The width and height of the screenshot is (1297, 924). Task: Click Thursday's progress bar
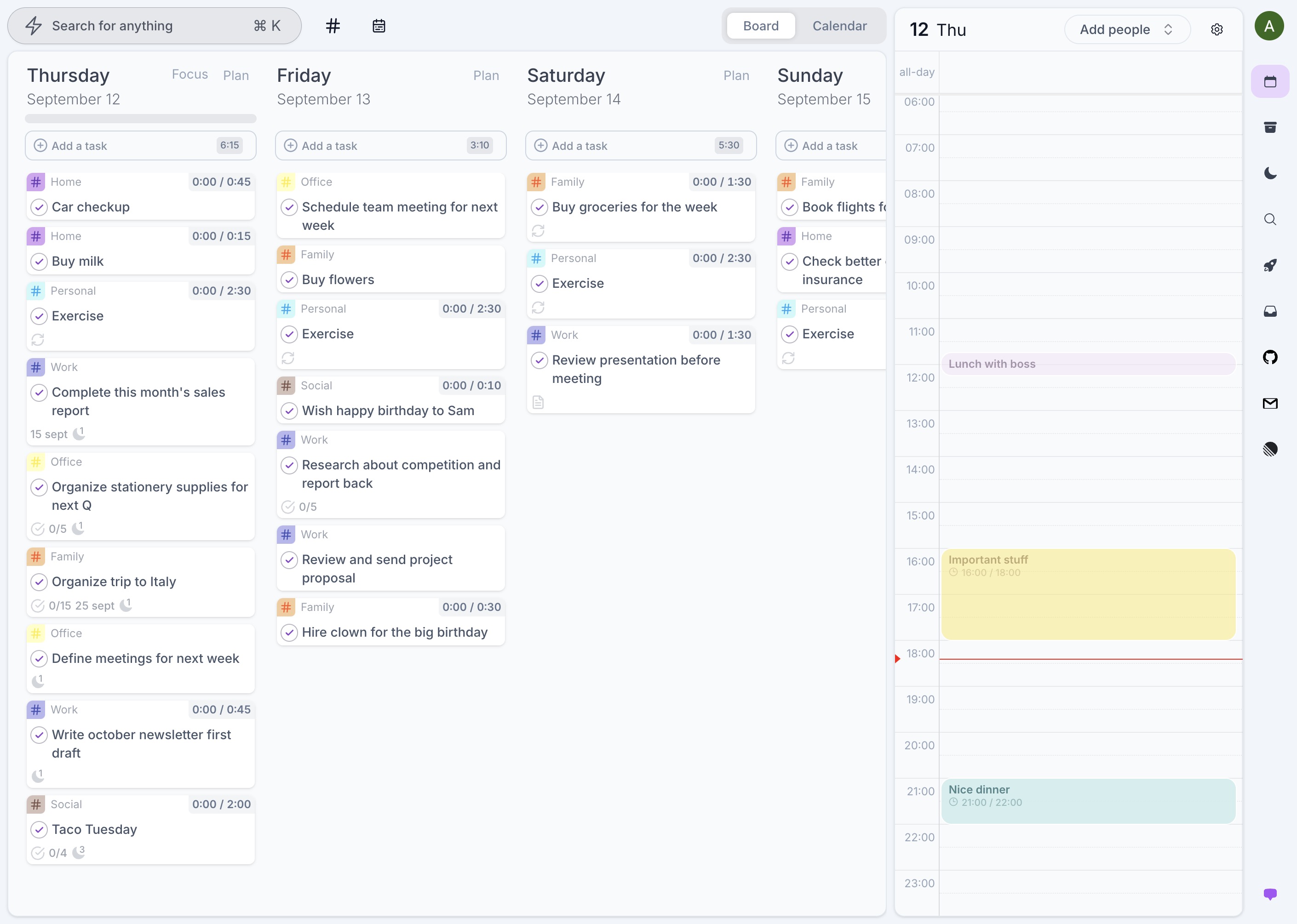coord(141,118)
